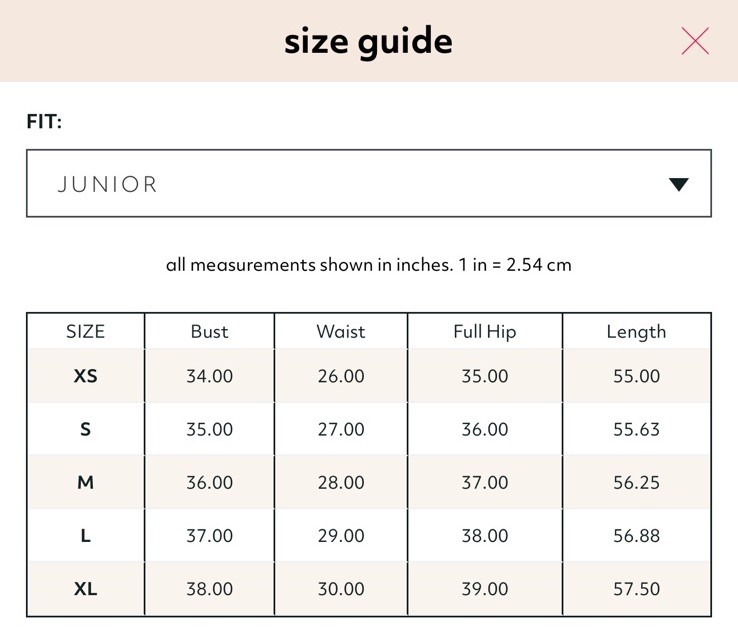Click the Bust column header

point(209,331)
